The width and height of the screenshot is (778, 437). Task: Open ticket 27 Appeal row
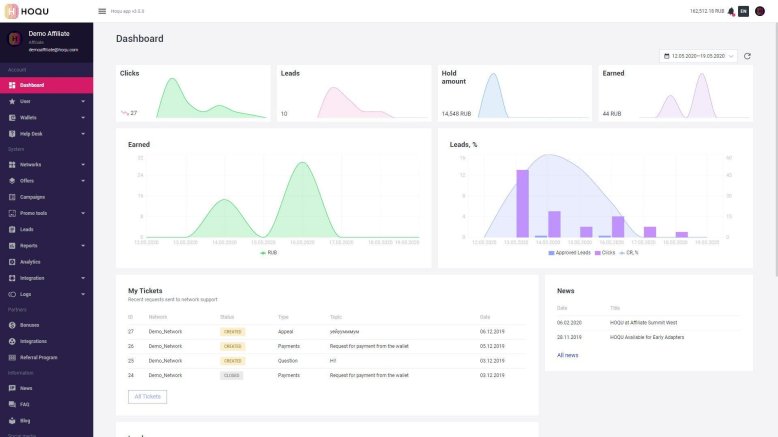[326, 332]
